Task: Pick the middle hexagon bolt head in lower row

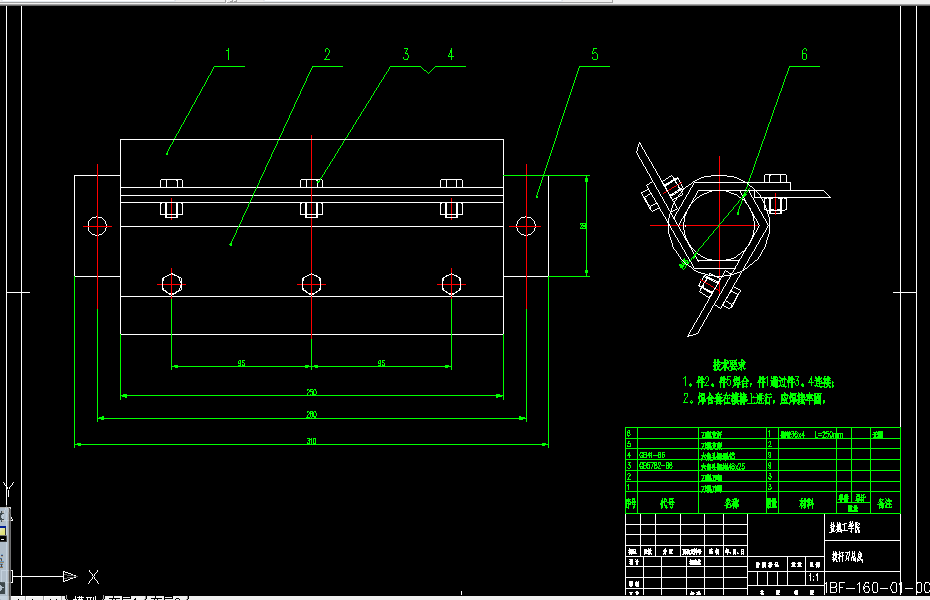Action: (311, 284)
